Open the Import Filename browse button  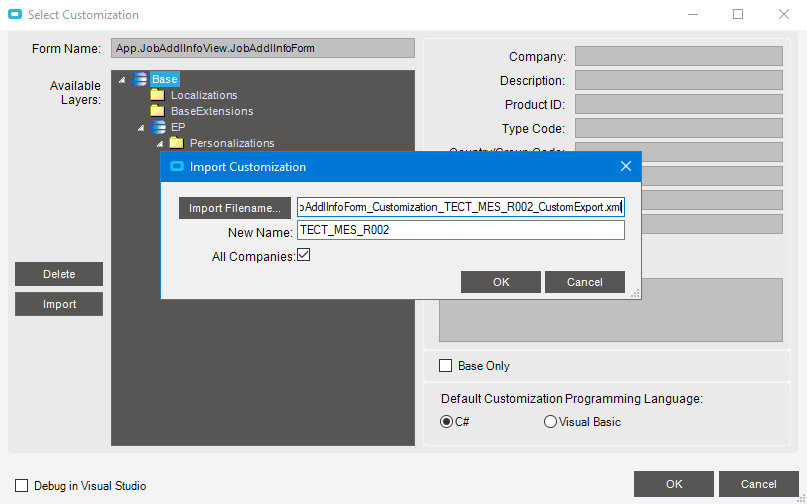[x=235, y=208]
